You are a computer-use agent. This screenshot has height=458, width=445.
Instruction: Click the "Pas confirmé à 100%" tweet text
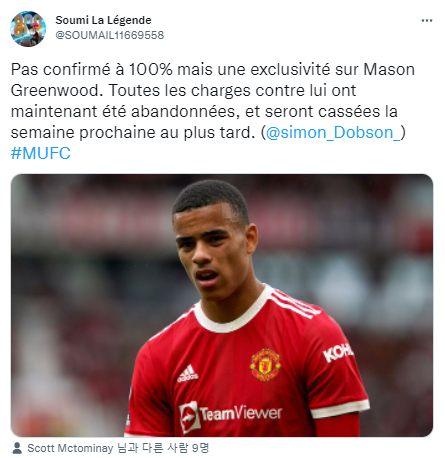(92, 69)
